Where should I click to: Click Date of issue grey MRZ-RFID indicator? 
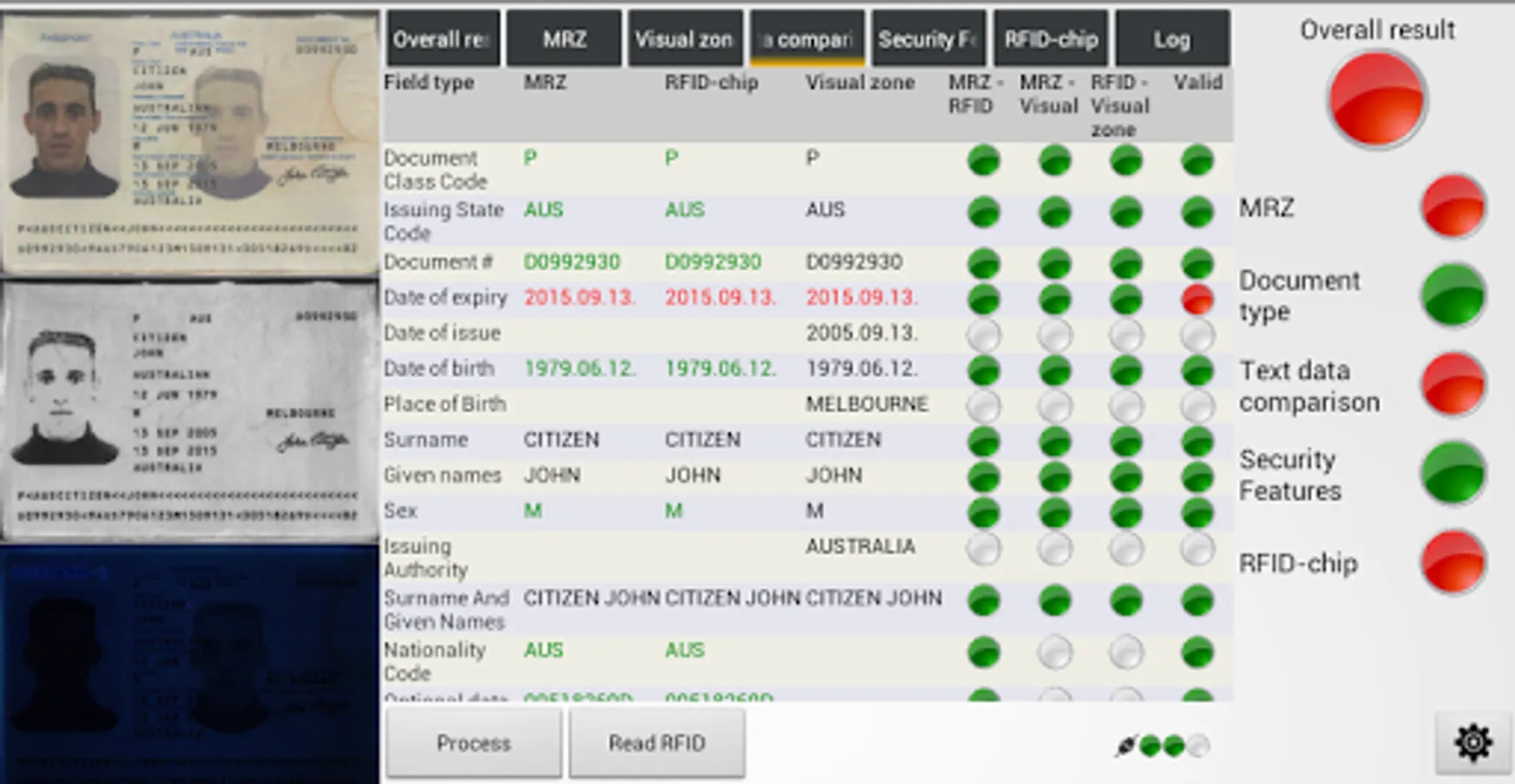(984, 335)
